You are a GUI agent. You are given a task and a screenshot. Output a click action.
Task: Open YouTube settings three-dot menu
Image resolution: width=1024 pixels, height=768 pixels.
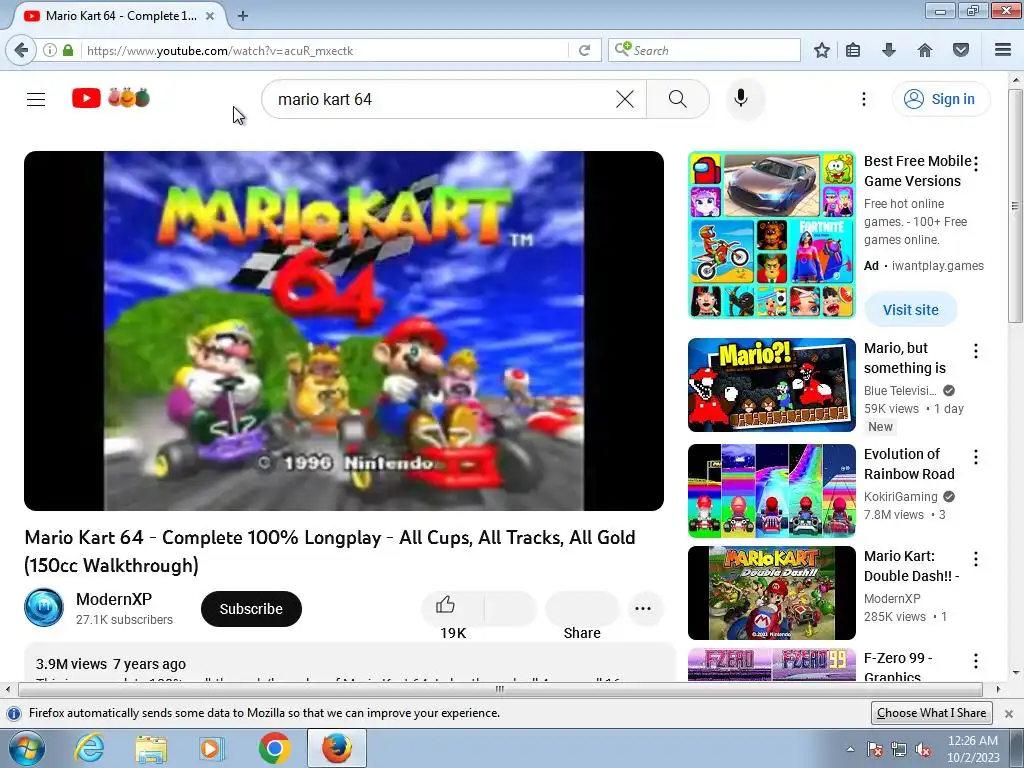pos(863,99)
